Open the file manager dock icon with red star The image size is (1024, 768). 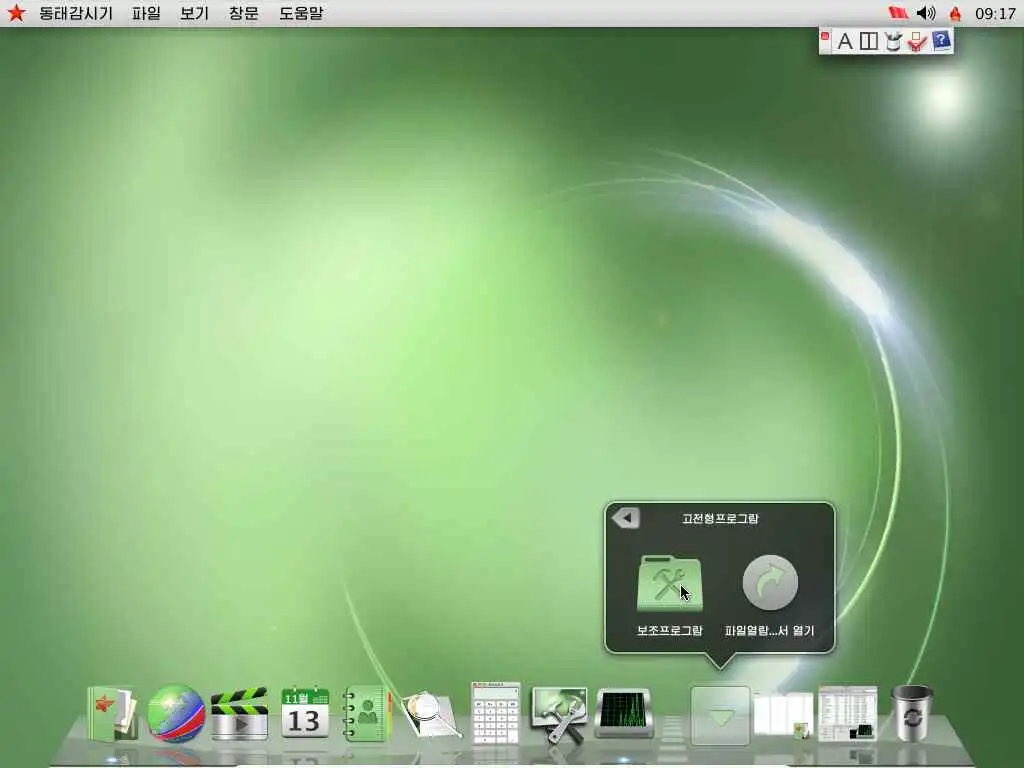pyautogui.click(x=112, y=714)
